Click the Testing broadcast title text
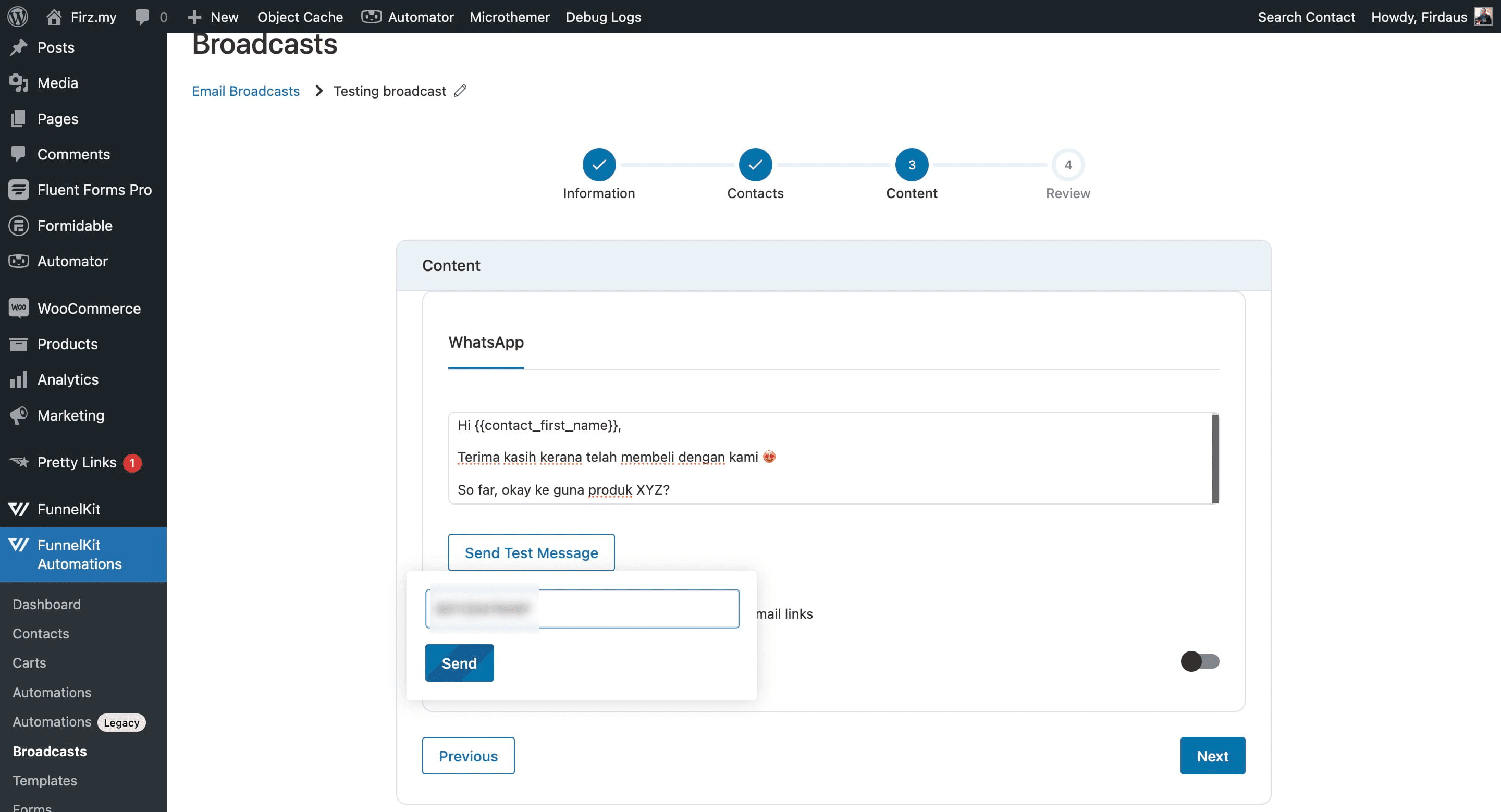This screenshot has width=1501, height=812. click(390, 91)
